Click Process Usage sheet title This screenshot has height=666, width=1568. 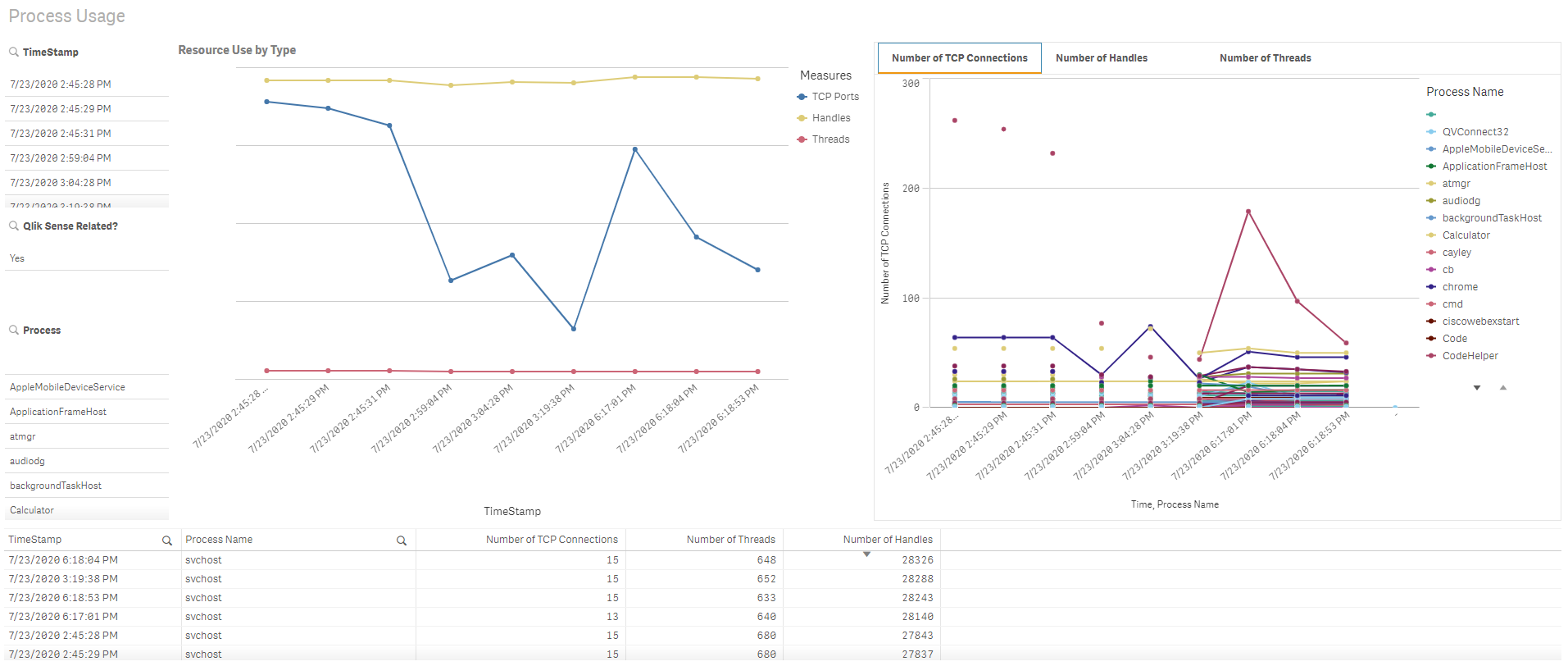(66, 16)
